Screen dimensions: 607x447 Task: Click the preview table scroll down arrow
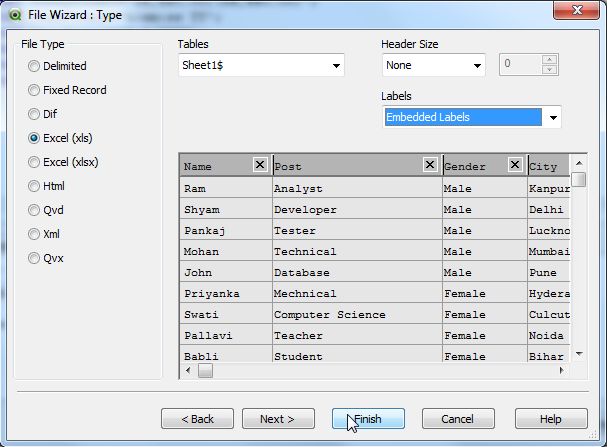click(579, 354)
